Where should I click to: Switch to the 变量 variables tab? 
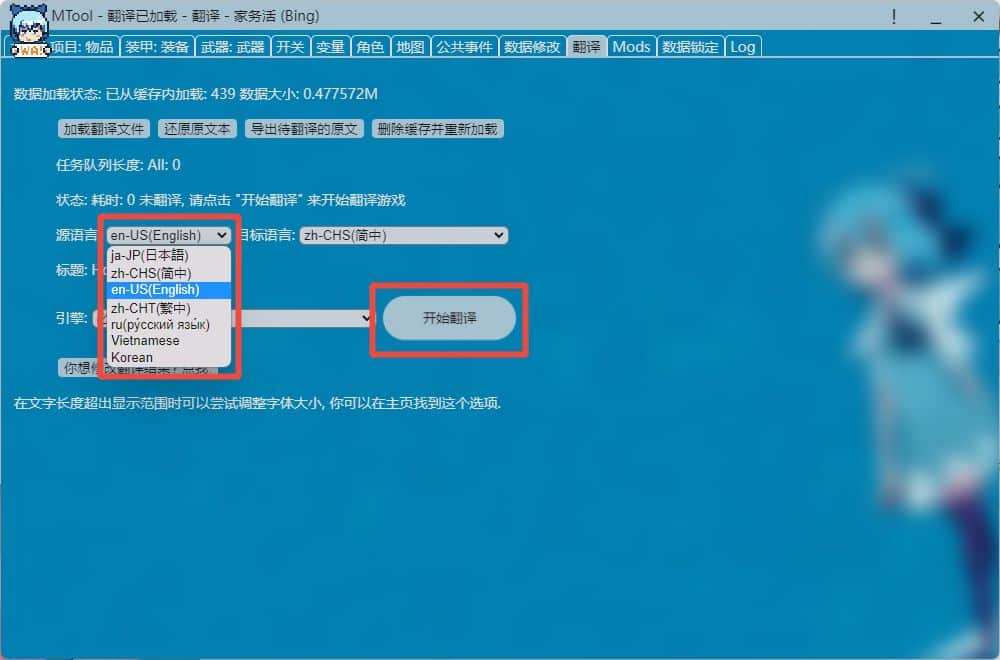330,46
